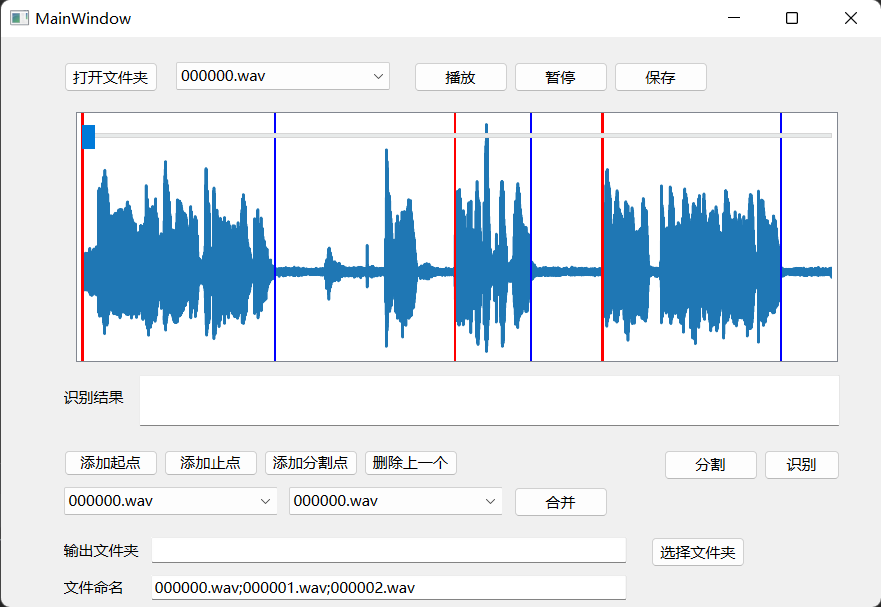Click the blue playback slider handle
881x607 pixels.
(88, 137)
